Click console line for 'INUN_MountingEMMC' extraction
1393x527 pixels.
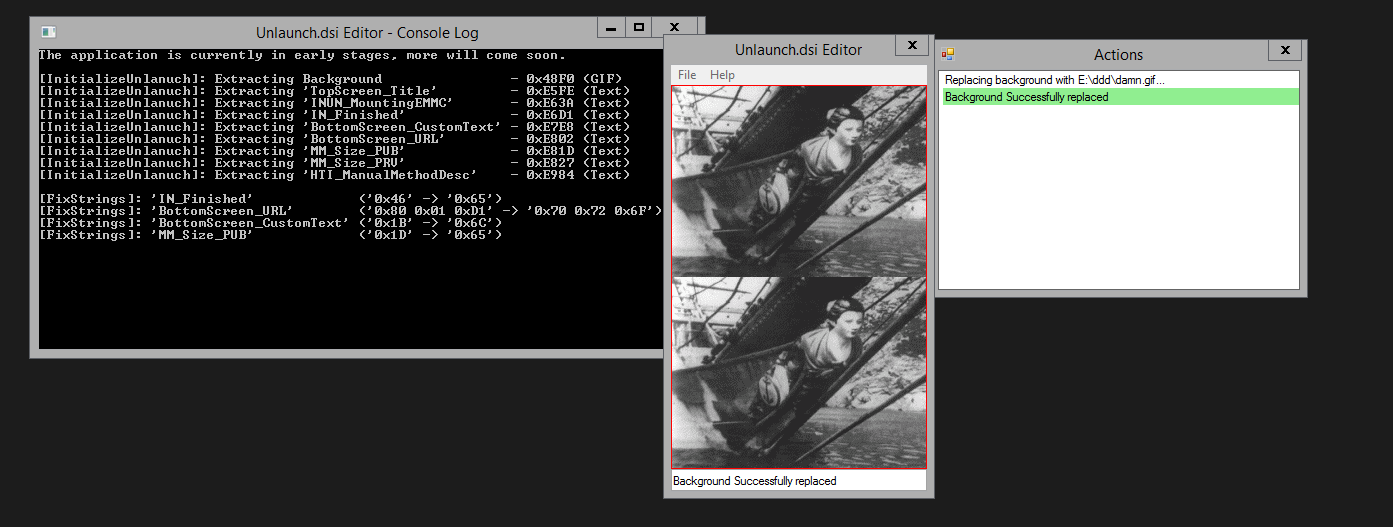click(335, 103)
